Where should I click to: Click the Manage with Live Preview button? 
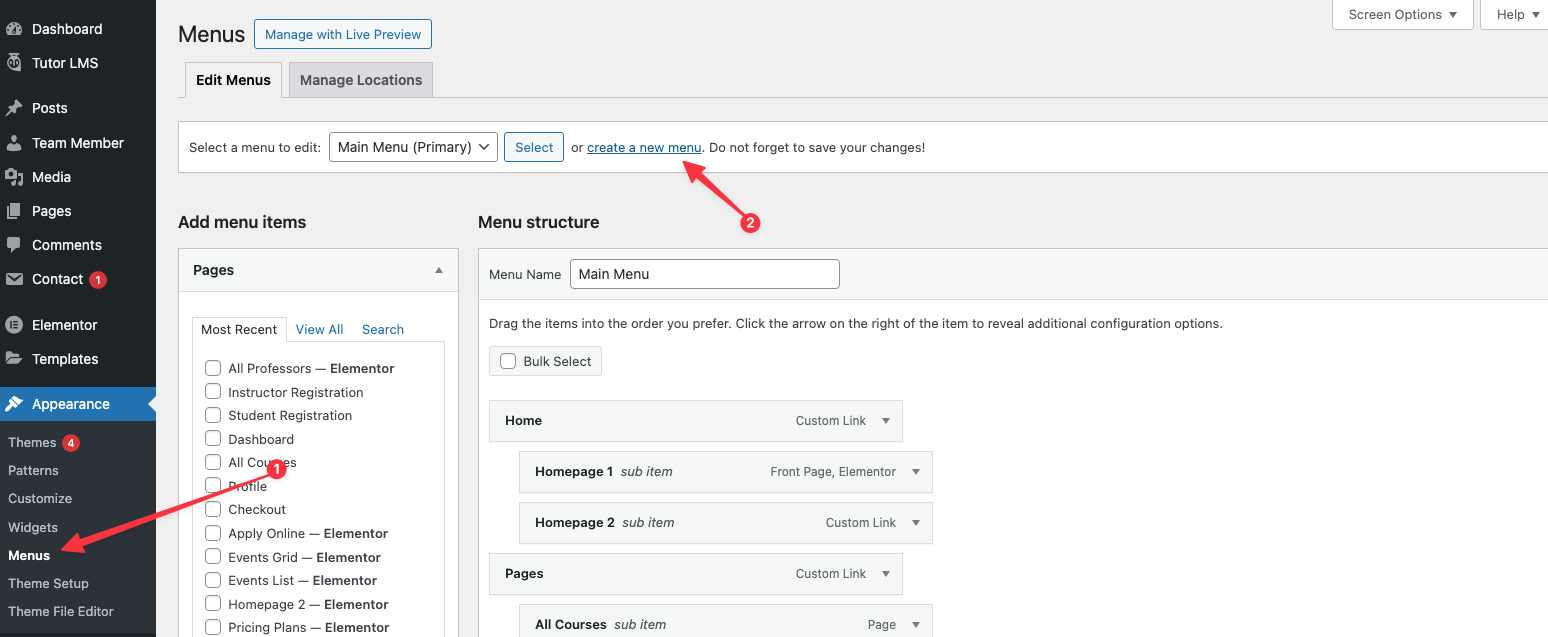click(343, 34)
